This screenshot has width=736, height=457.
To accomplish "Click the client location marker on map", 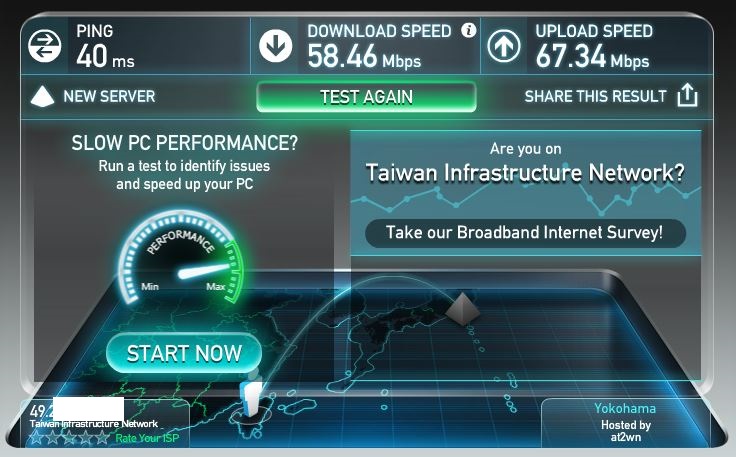I will (x=251, y=399).
